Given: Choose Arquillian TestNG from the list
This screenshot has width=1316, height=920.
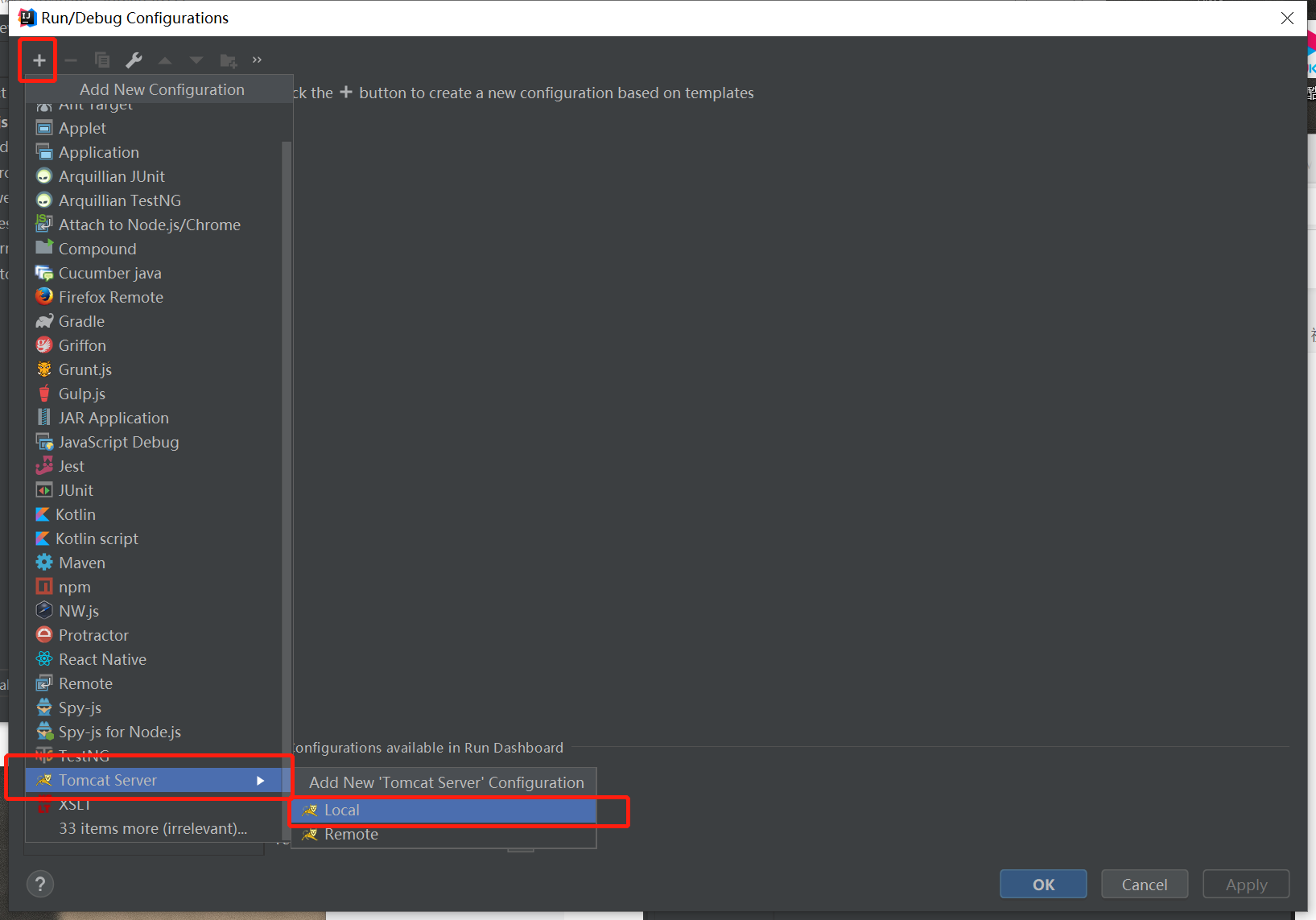Looking at the screenshot, I should point(153,200).
